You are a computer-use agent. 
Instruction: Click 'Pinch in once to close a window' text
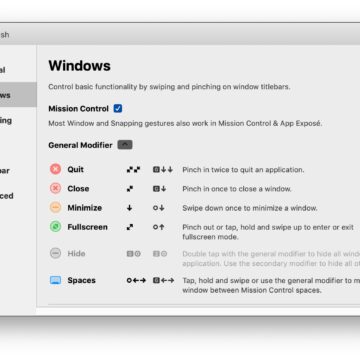237,189
